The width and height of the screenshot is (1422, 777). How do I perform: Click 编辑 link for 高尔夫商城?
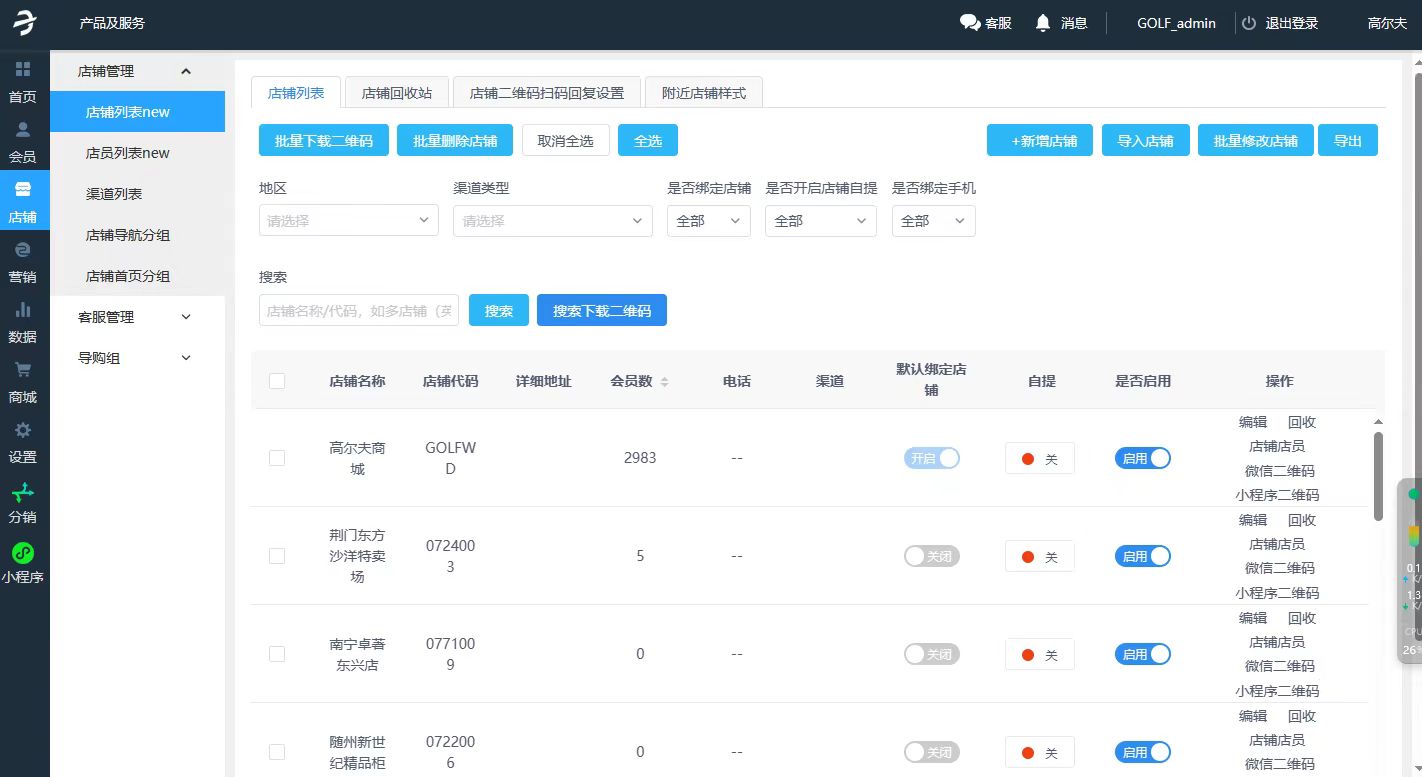tap(1253, 422)
